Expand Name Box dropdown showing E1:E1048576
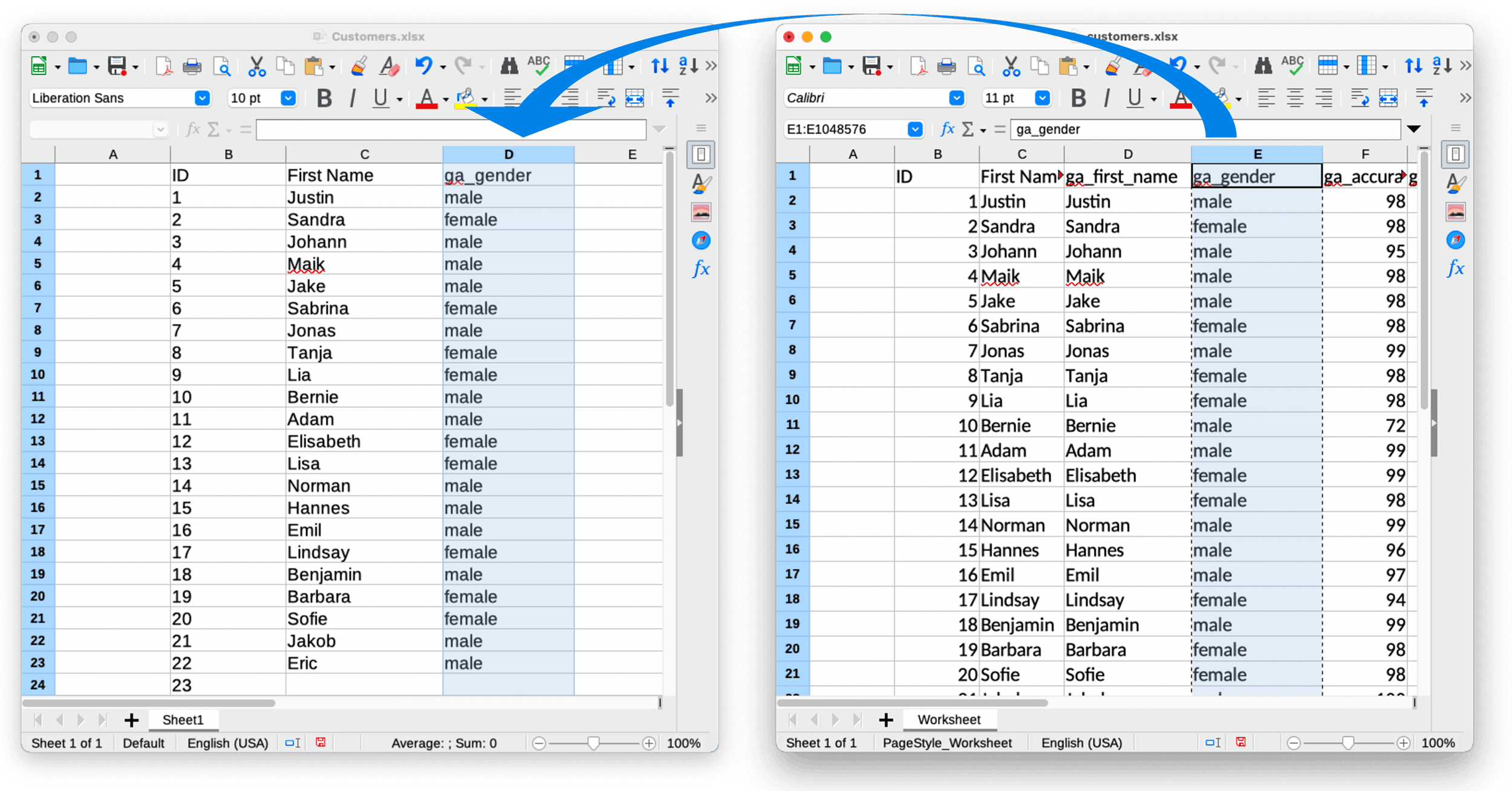This screenshot has height=791, width=1512. coord(915,129)
